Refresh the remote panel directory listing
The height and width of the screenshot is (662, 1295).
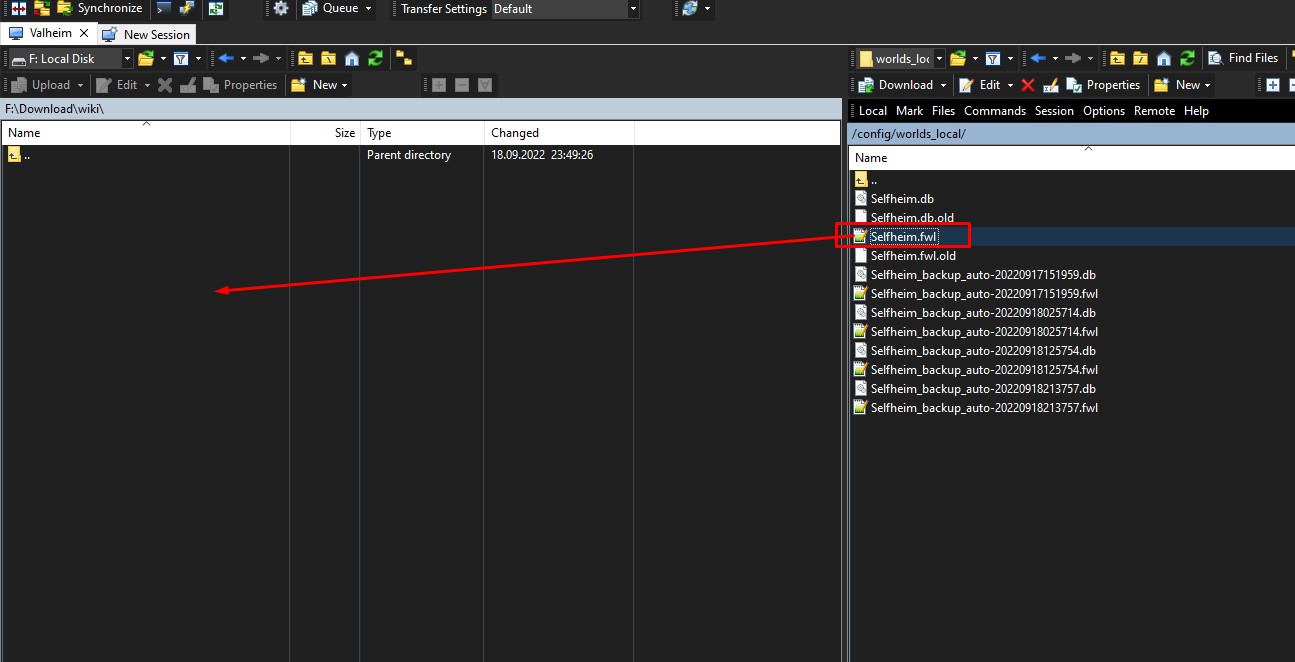[1187, 59]
